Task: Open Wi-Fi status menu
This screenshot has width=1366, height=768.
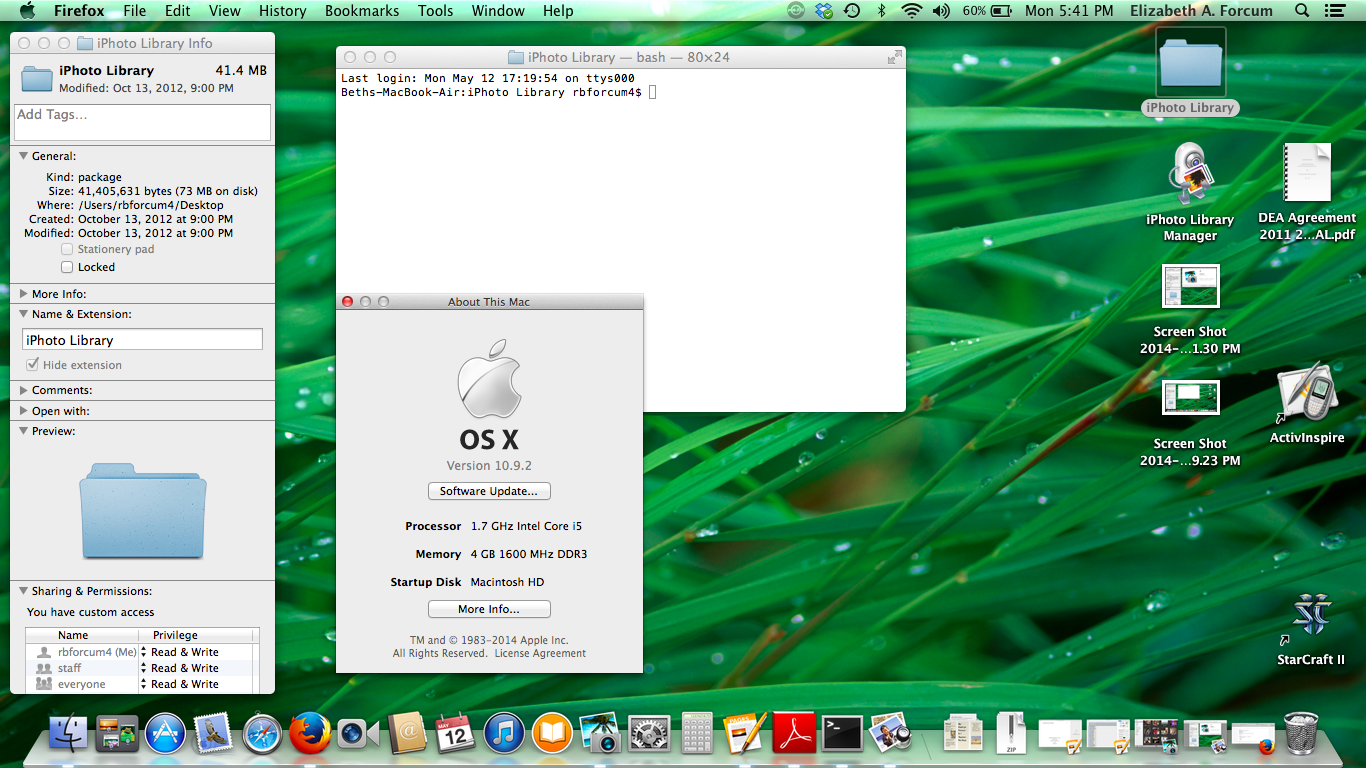Action: click(911, 11)
